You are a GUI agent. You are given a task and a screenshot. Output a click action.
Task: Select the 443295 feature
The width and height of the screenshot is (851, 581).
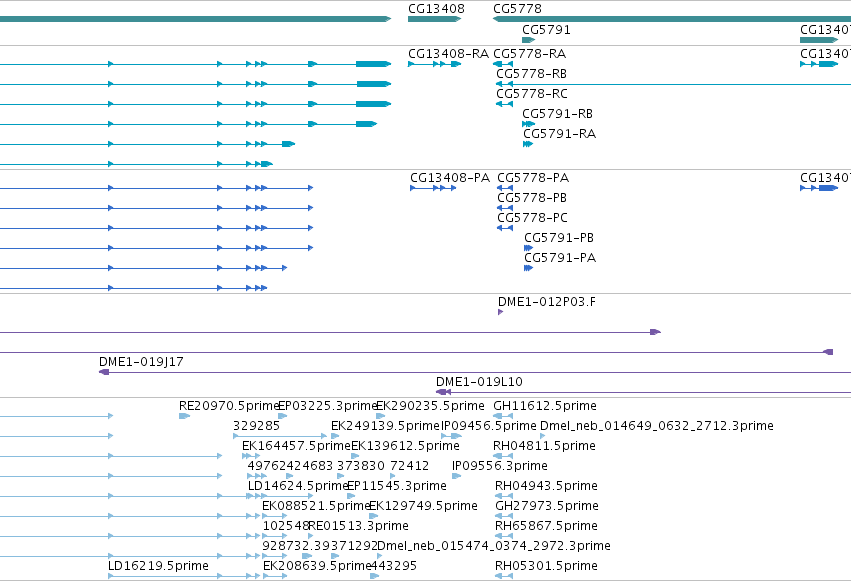click(374, 576)
